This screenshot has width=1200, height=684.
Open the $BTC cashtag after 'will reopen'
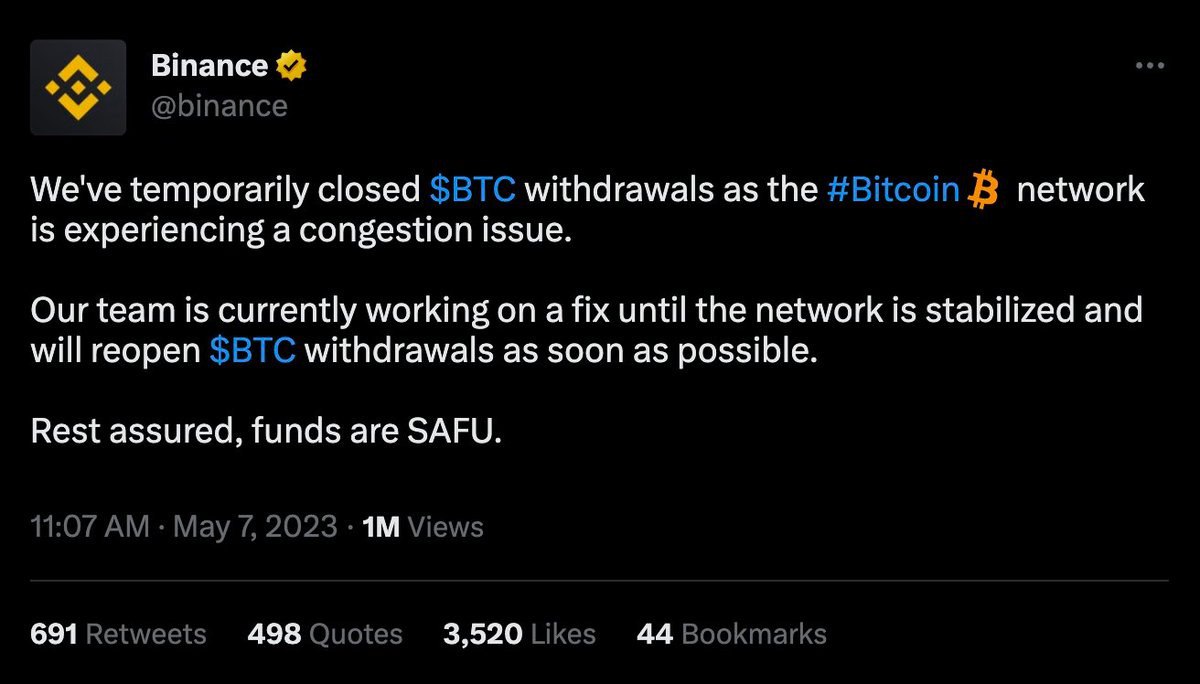tap(253, 352)
